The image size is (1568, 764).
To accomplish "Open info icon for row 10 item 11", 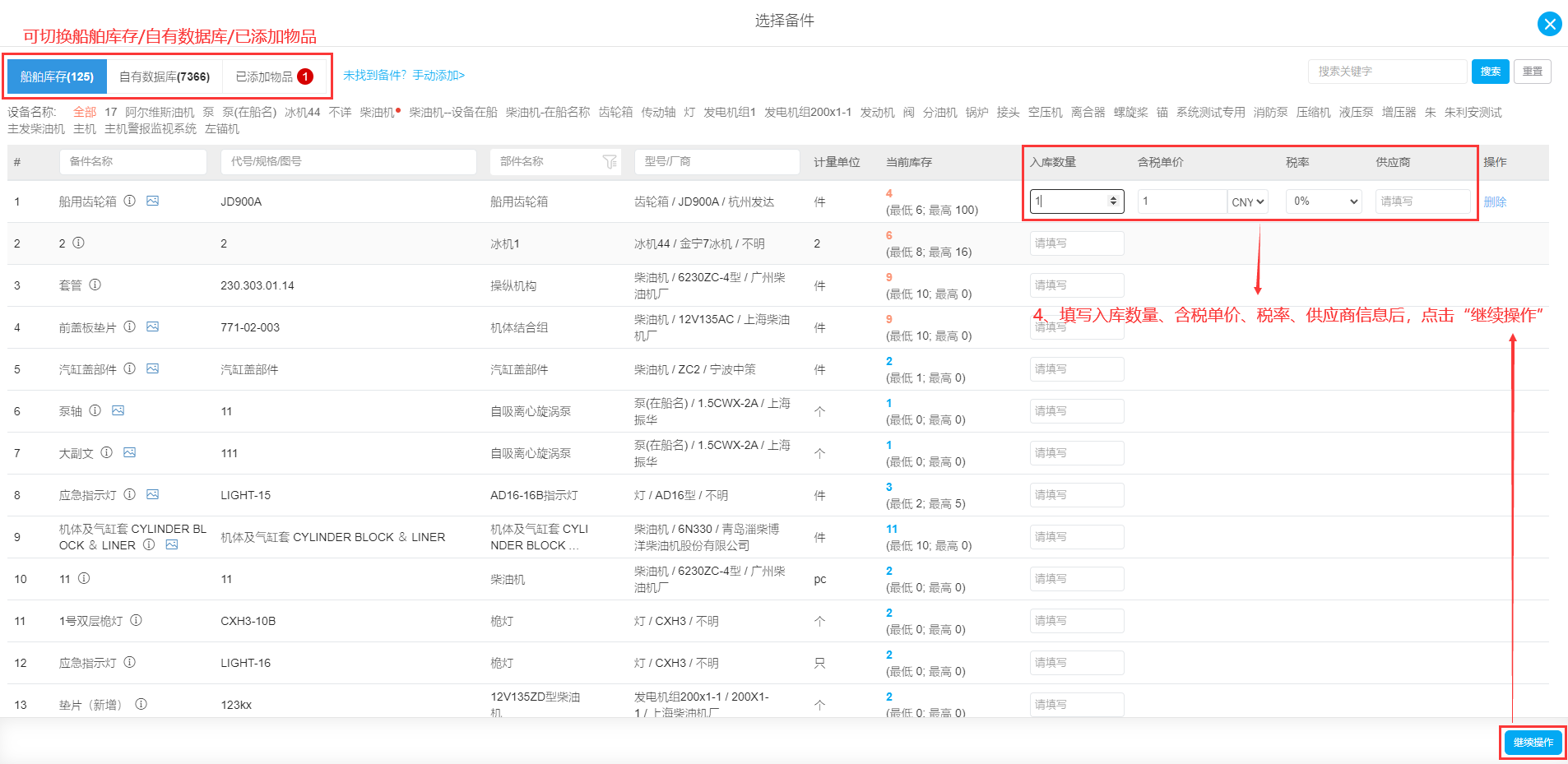I will (83, 578).
